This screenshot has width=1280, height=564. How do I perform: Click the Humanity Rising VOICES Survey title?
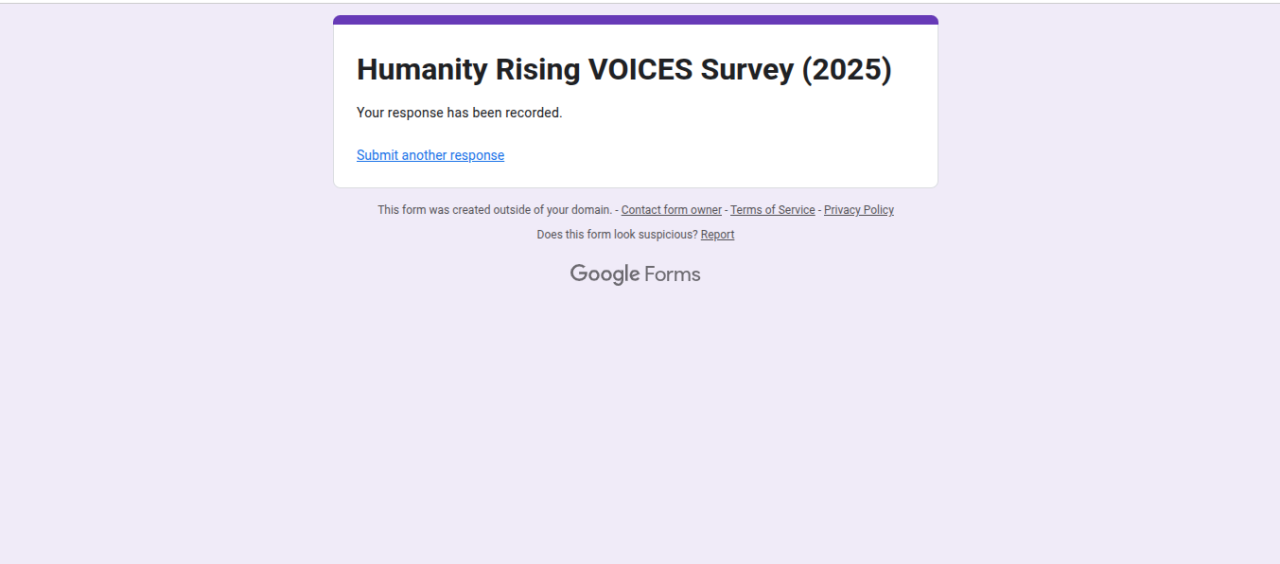[x=623, y=70]
